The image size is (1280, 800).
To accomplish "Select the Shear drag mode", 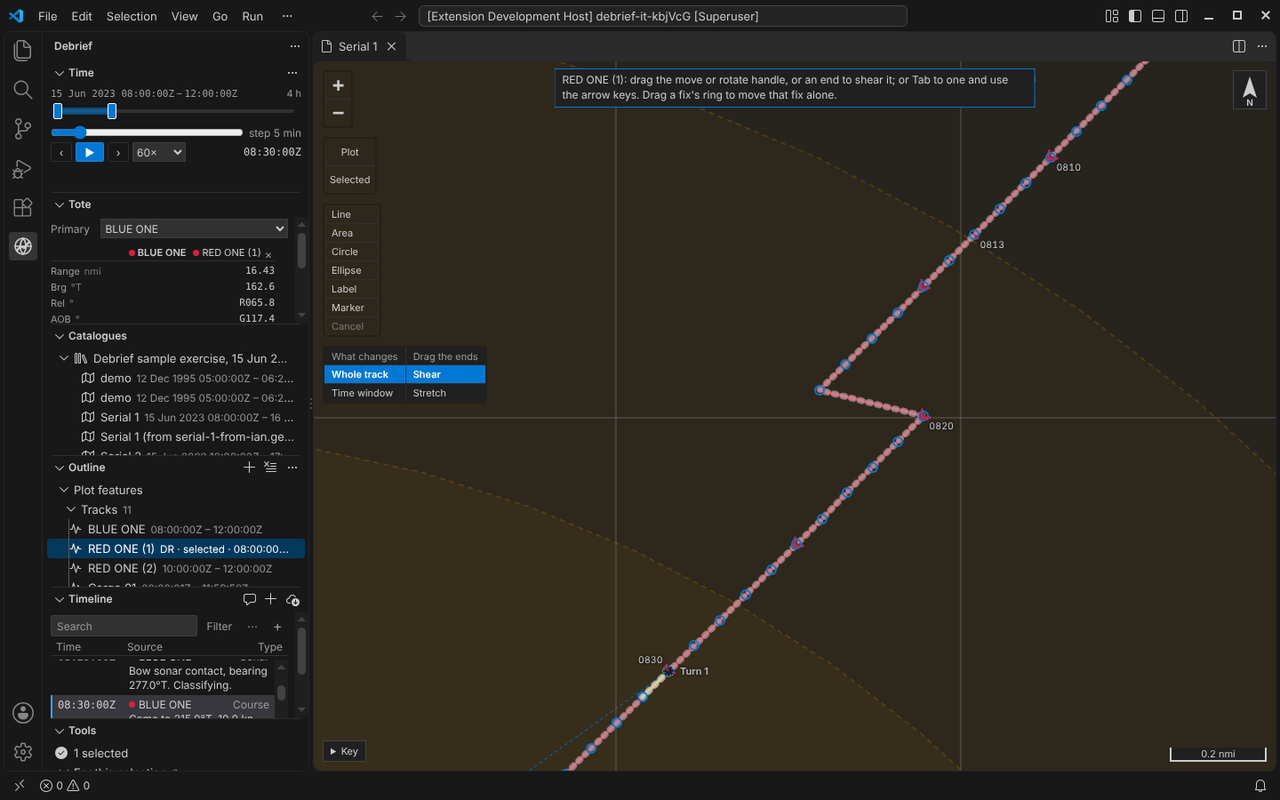I will coord(446,375).
